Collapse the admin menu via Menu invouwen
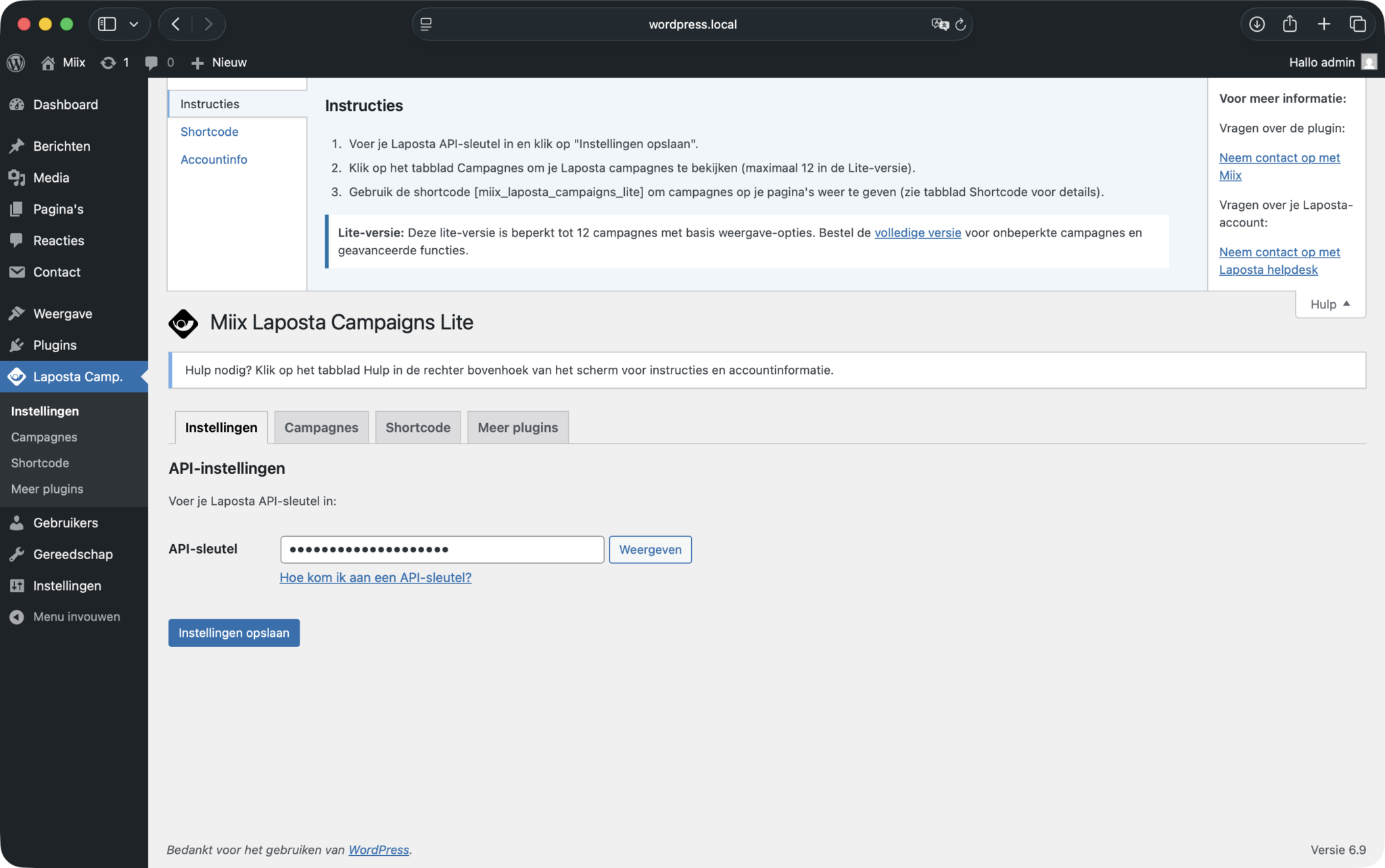1385x868 pixels. tap(76, 617)
